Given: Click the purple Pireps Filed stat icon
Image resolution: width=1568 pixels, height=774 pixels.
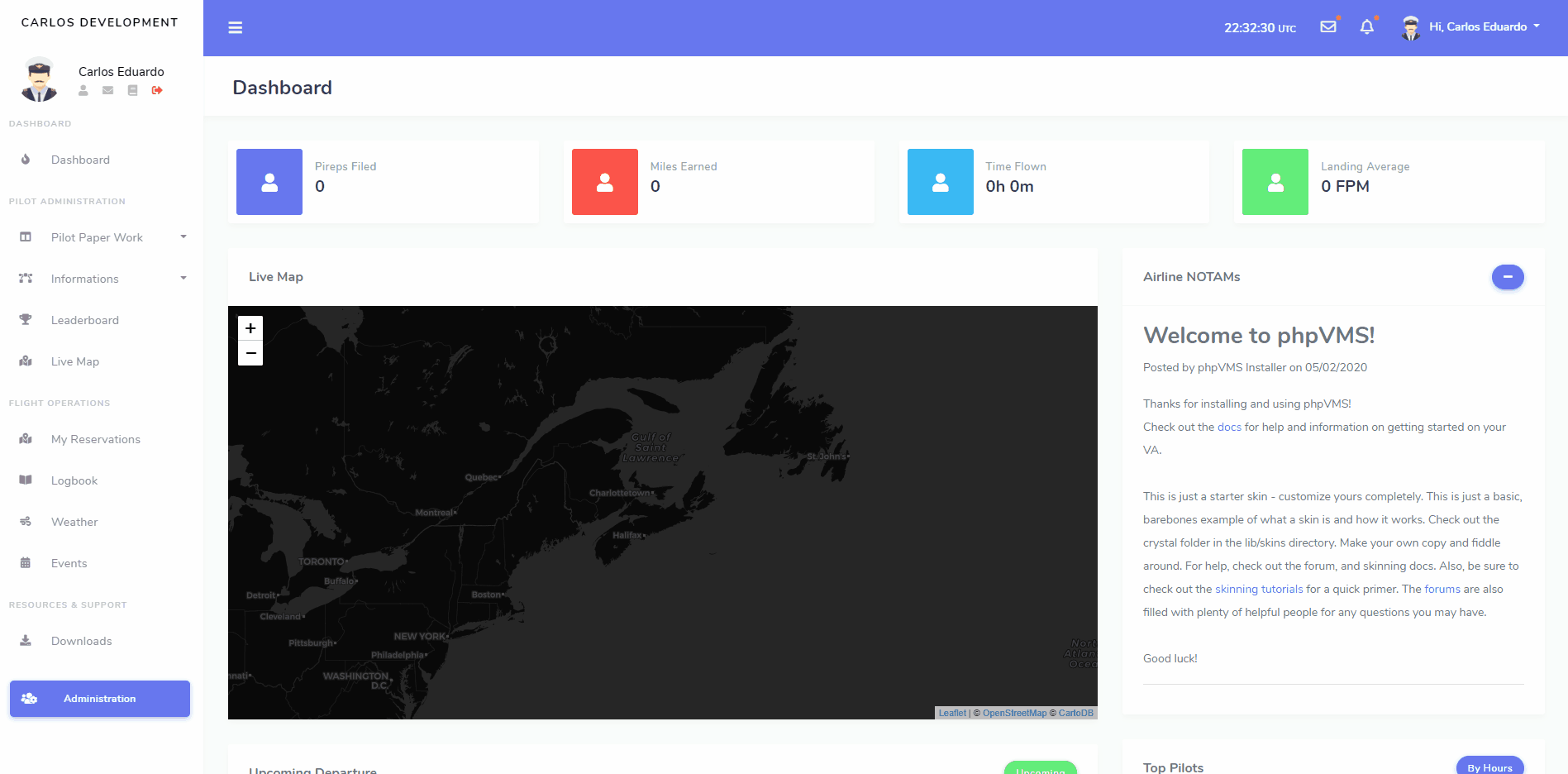Looking at the screenshot, I should pyautogui.click(x=269, y=182).
